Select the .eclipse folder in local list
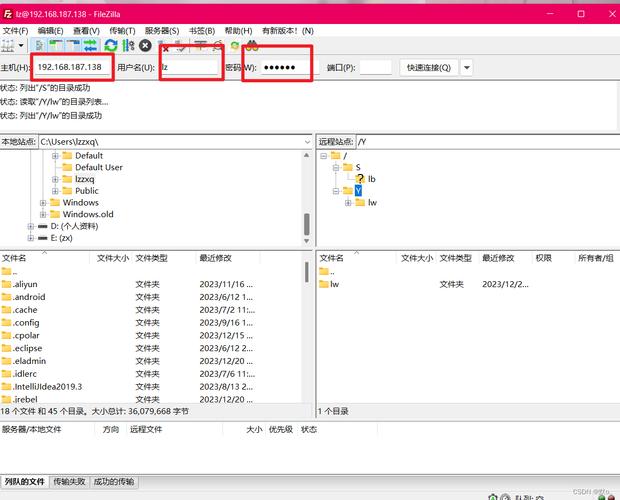 click(x=28, y=348)
